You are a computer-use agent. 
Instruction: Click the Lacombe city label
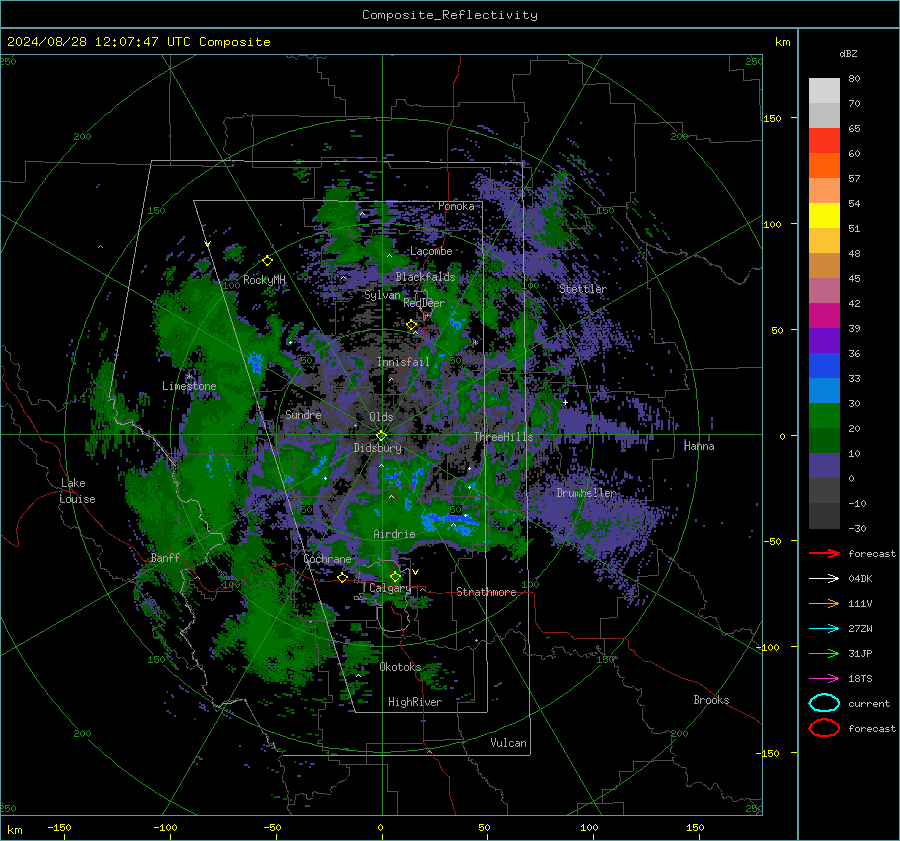[x=431, y=251]
